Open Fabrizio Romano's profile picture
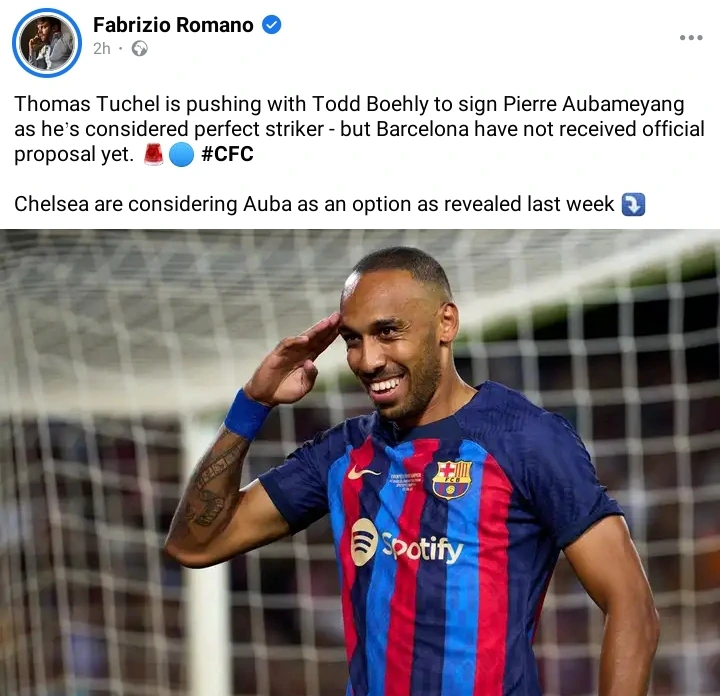This screenshot has width=720, height=696. pyautogui.click(x=47, y=43)
